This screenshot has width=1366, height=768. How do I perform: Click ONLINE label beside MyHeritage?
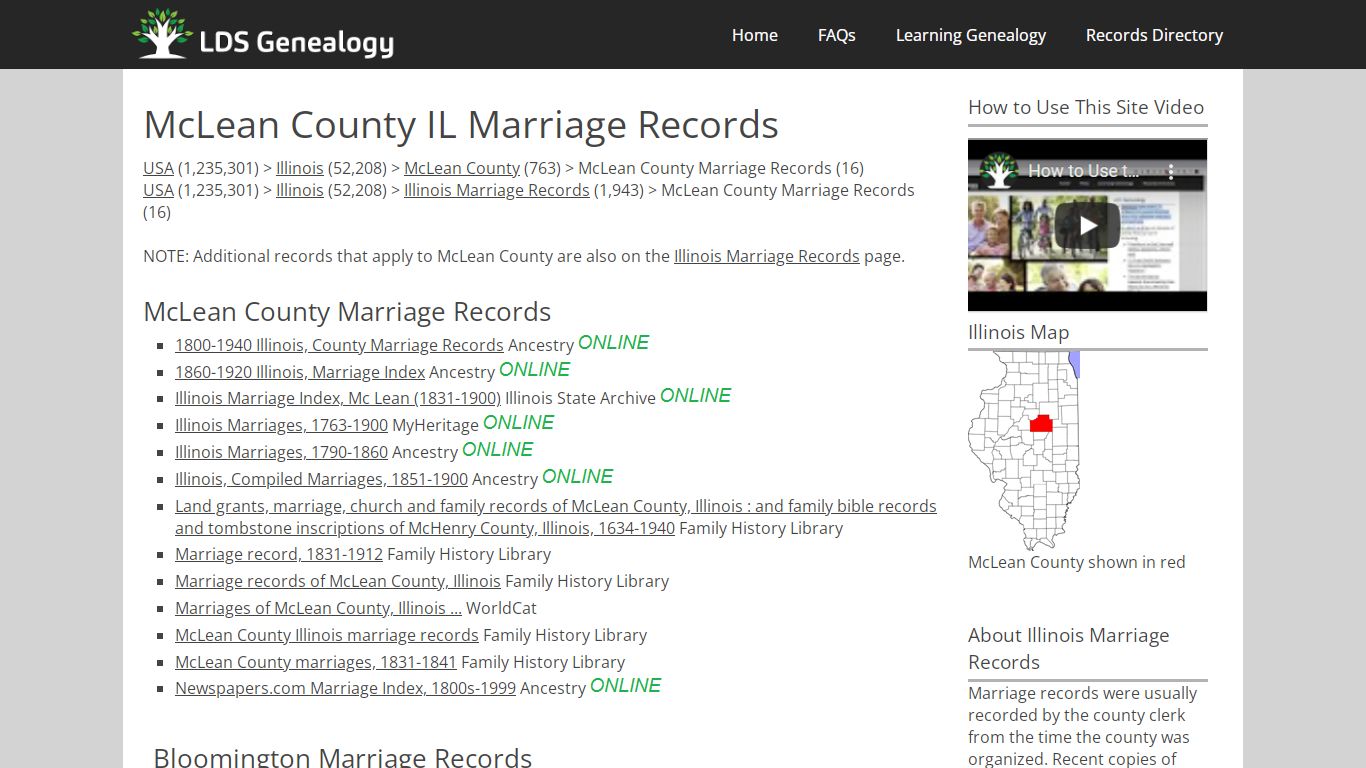(519, 423)
